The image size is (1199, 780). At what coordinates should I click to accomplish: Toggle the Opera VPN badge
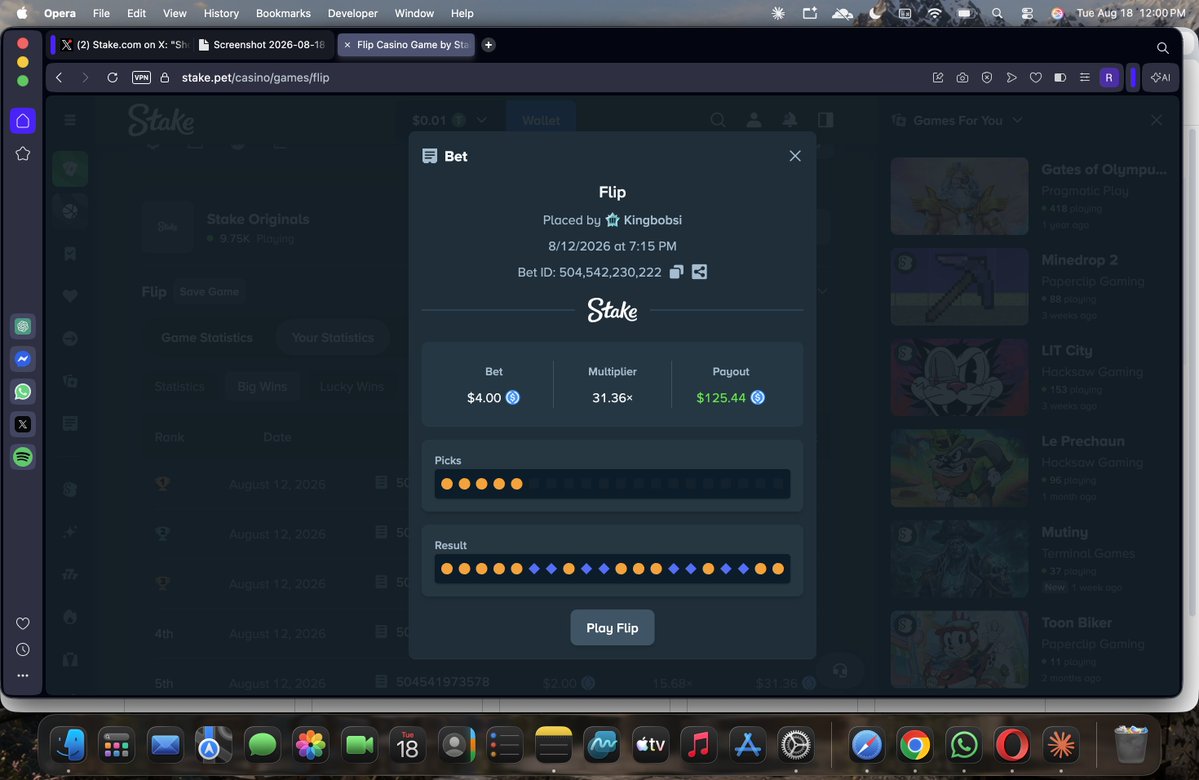(x=141, y=77)
